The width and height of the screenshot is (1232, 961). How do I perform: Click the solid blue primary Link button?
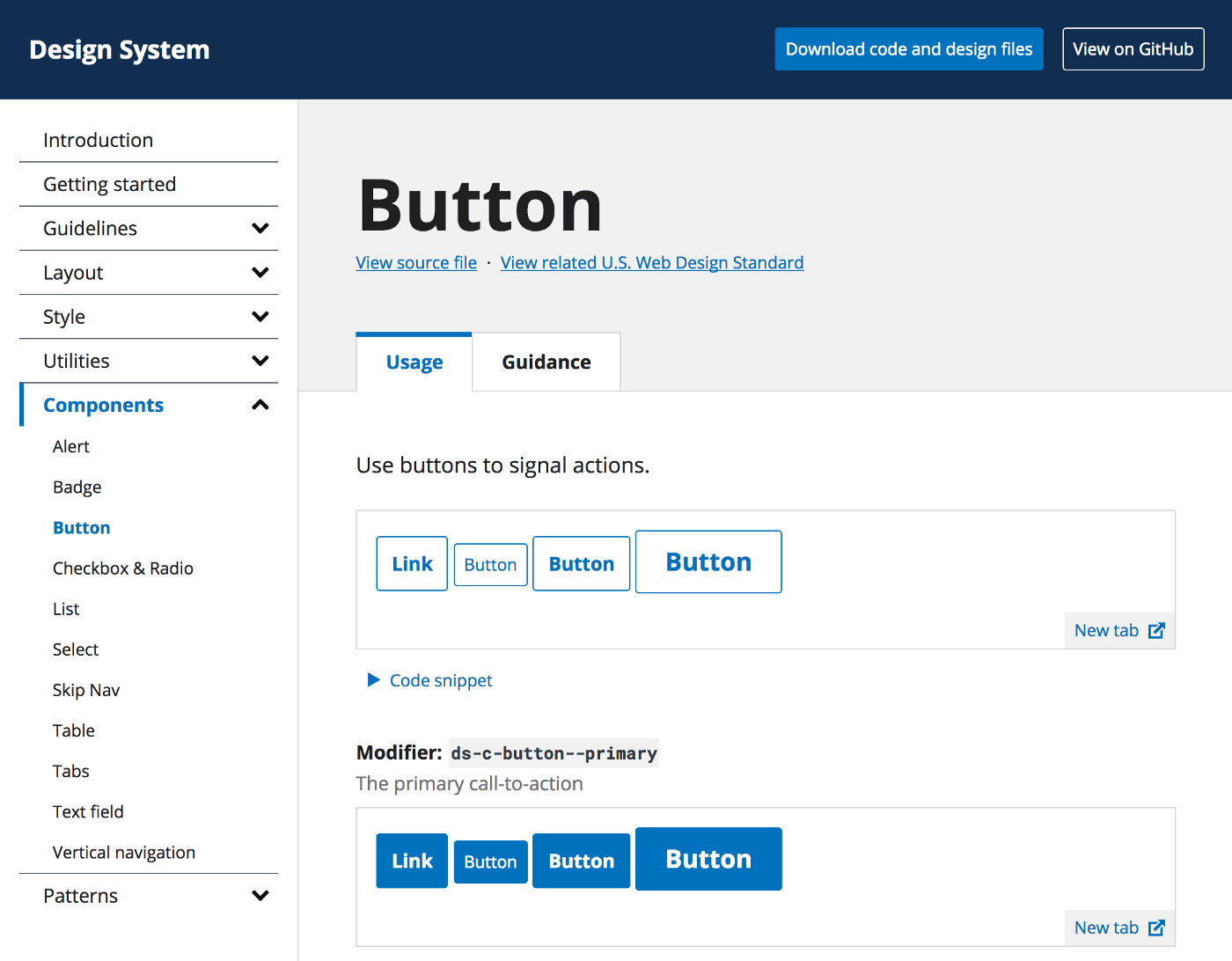click(x=412, y=861)
